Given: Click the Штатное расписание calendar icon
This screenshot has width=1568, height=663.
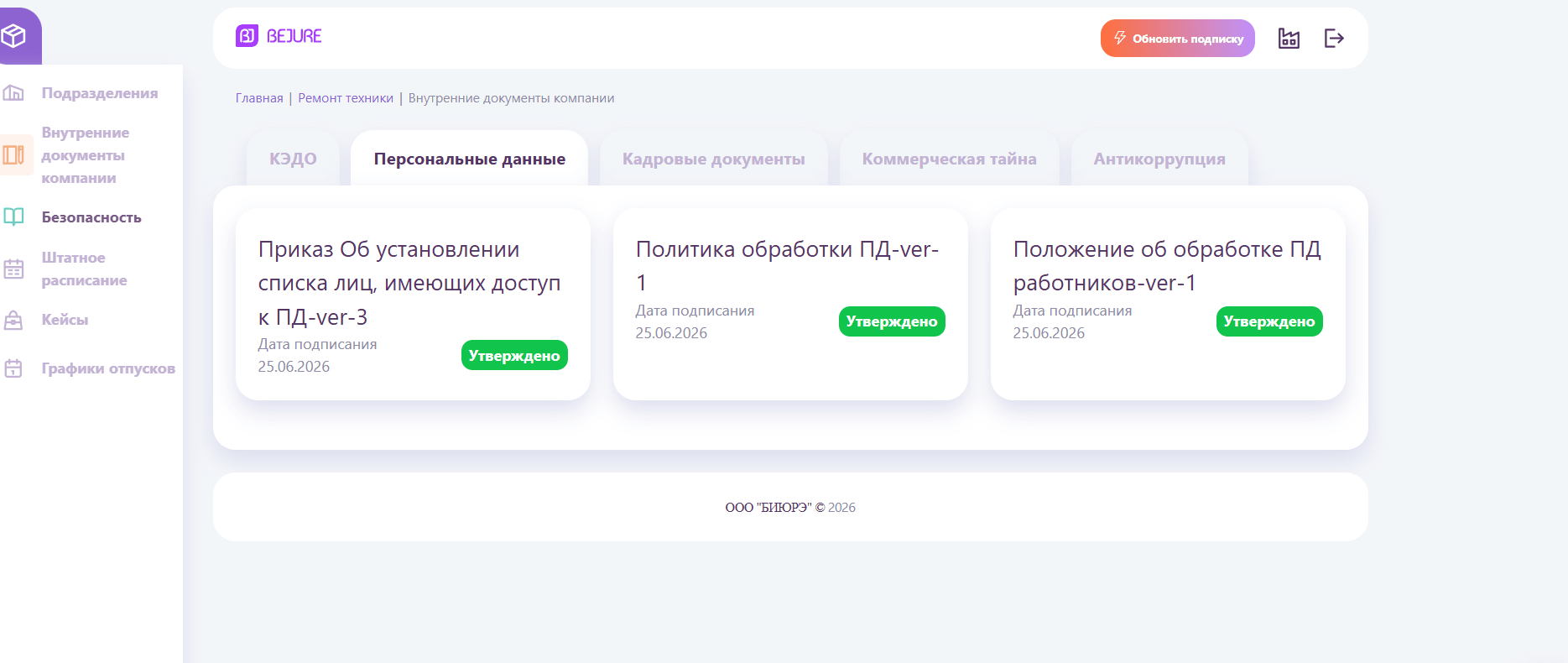Looking at the screenshot, I should click(13, 269).
